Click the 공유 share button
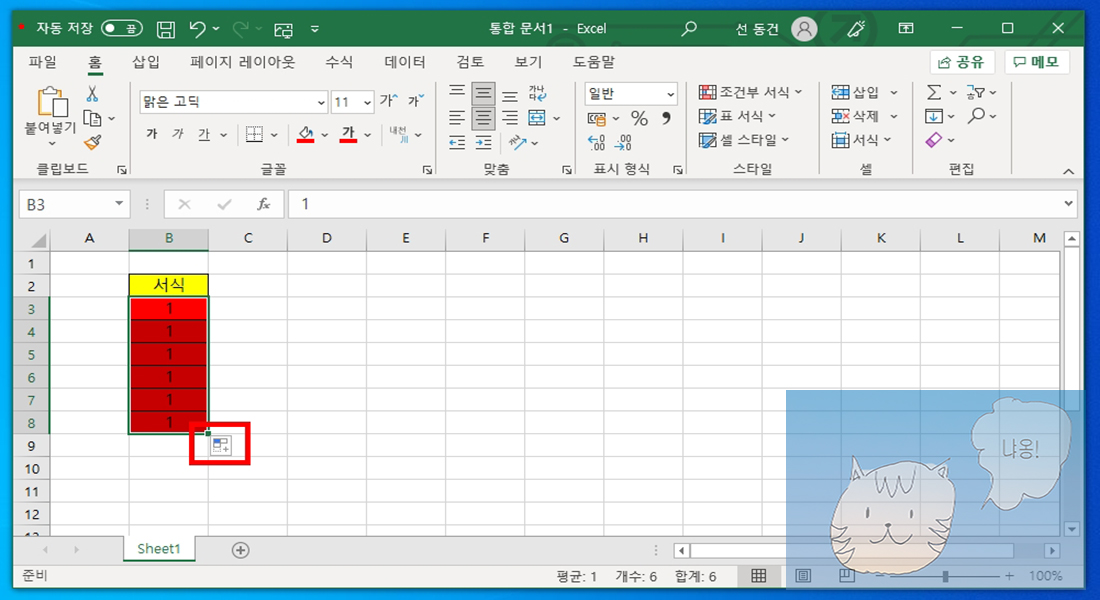The width and height of the screenshot is (1100, 600). click(962, 62)
